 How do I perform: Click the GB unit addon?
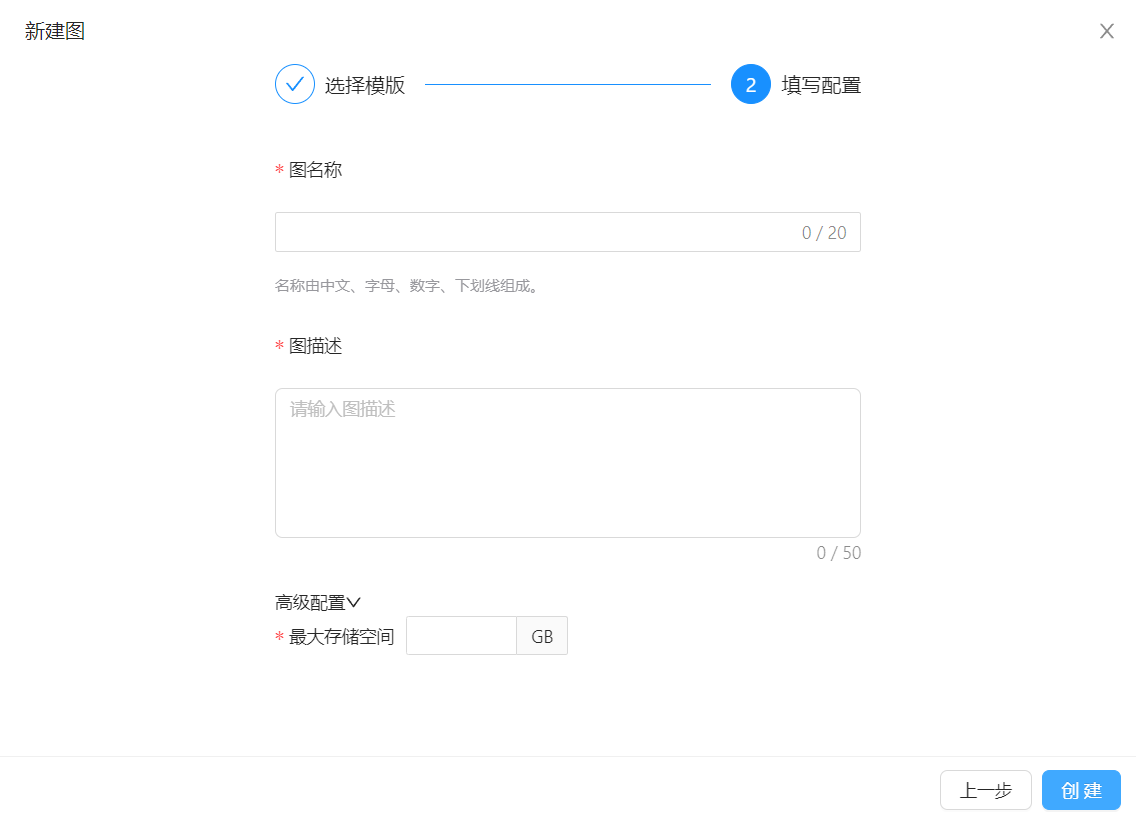point(542,636)
